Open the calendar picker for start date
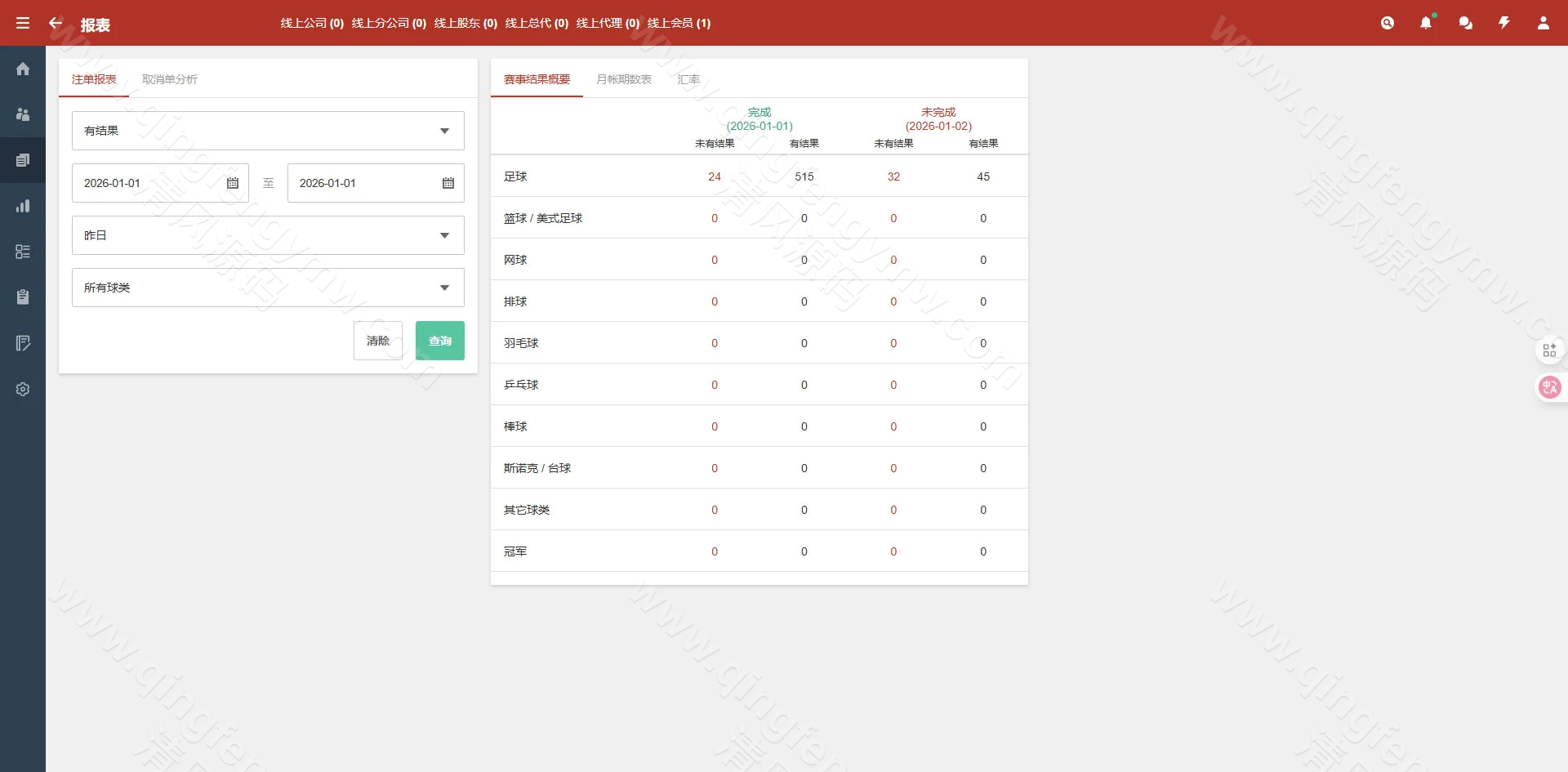Image resolution: width=1568 pixels, height=772 pixels. (x=232, y=183)
